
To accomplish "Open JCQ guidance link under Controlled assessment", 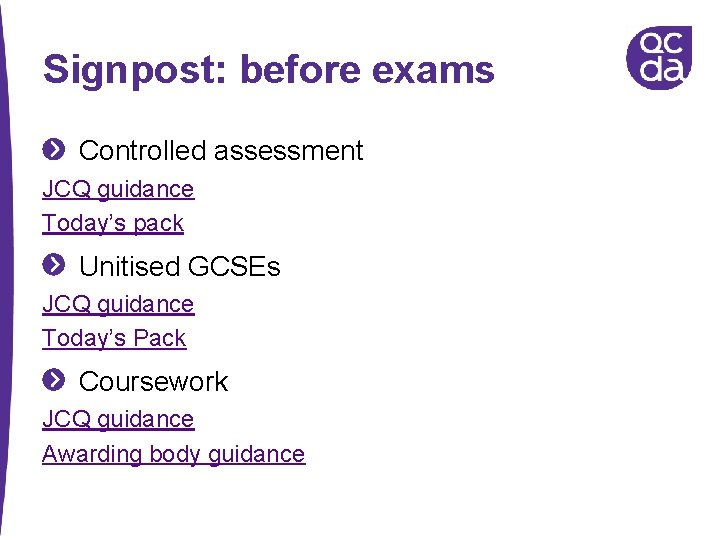I will pos(118,189).
